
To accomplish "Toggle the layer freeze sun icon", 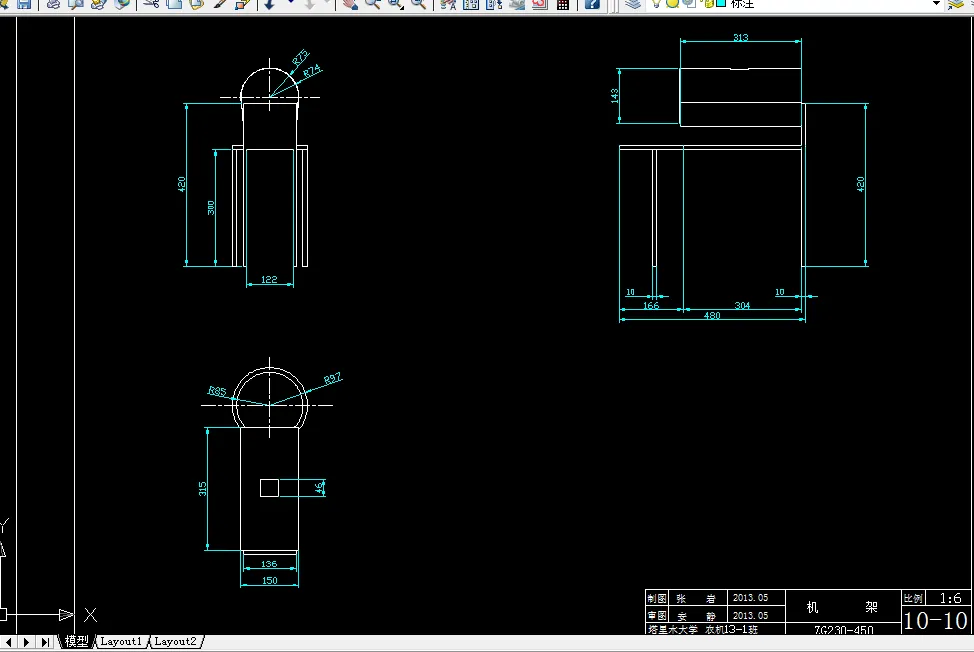I will [673, 3].
